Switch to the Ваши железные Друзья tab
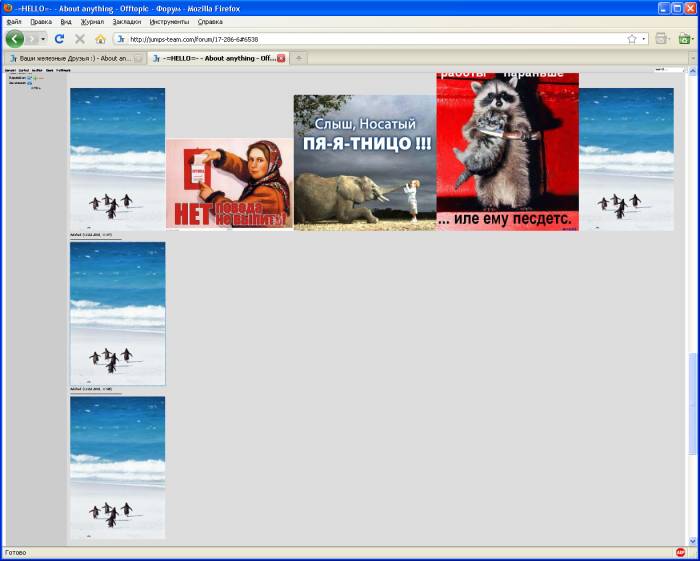This screenshot has width=700, height=561. [75, 58]
